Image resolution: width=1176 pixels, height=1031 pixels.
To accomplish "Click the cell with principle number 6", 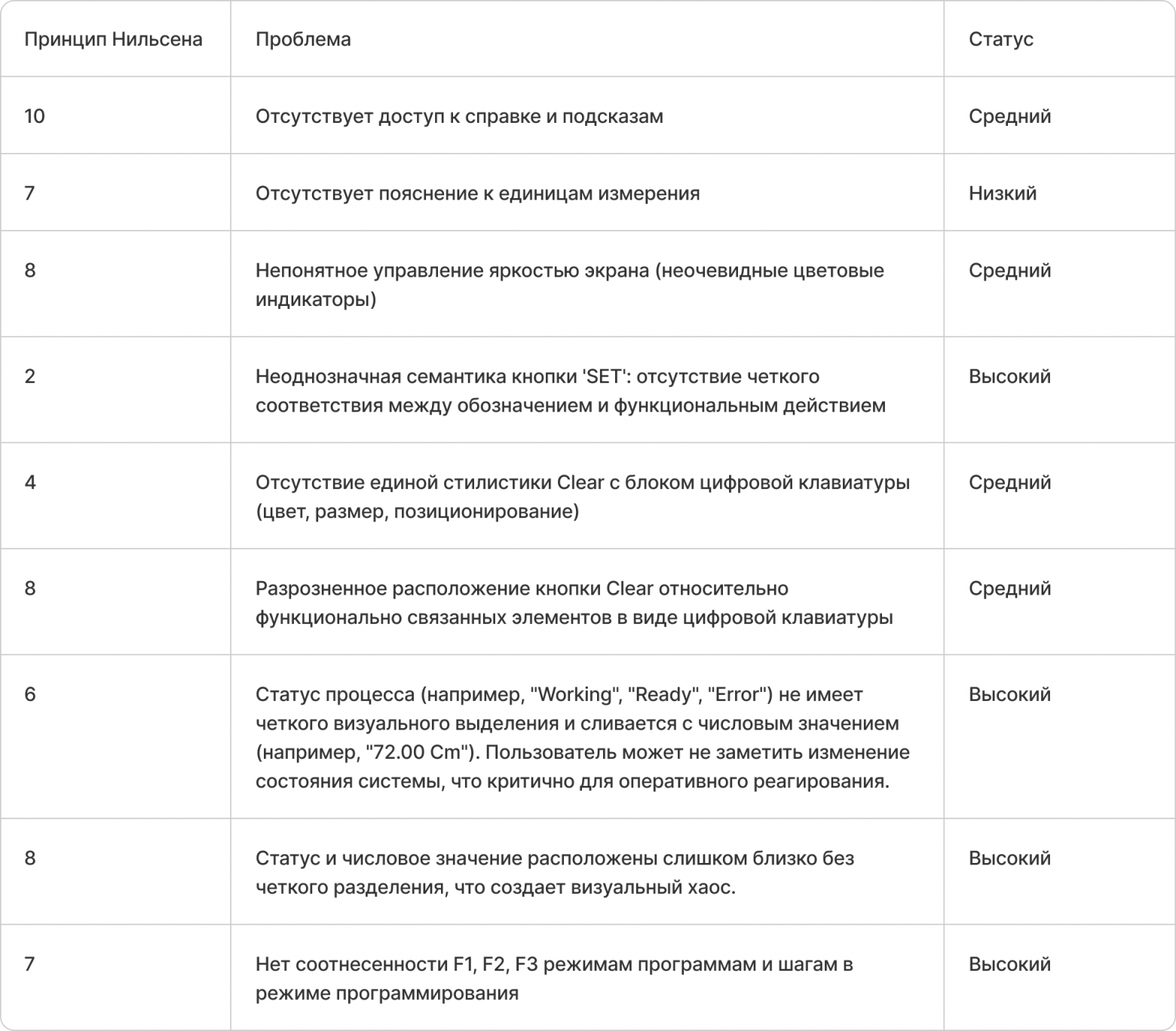I will [30, 694].
